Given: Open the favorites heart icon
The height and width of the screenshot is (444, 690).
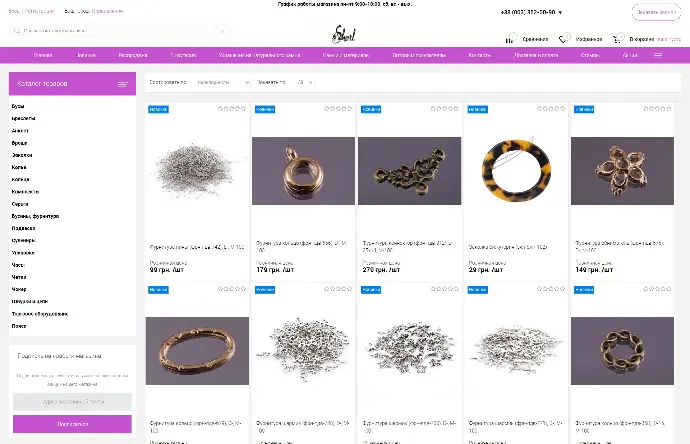Looking at the screenshot, I should (564, 38).
